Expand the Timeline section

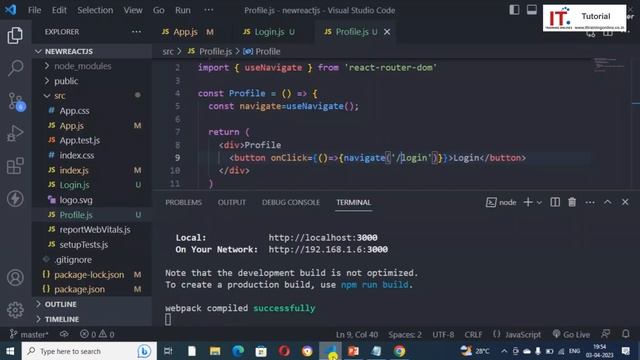[x=92, y=319]
